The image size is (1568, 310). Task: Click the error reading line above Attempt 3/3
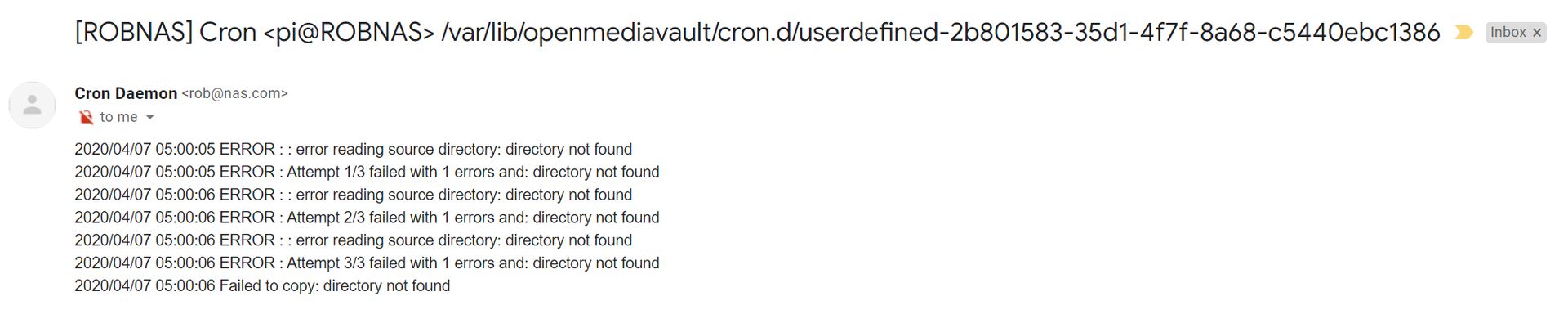pyautogui.click(x=353, y=240)
